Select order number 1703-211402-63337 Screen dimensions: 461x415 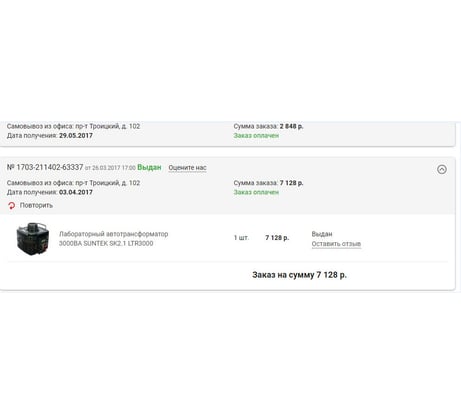(x=45, y=167)
